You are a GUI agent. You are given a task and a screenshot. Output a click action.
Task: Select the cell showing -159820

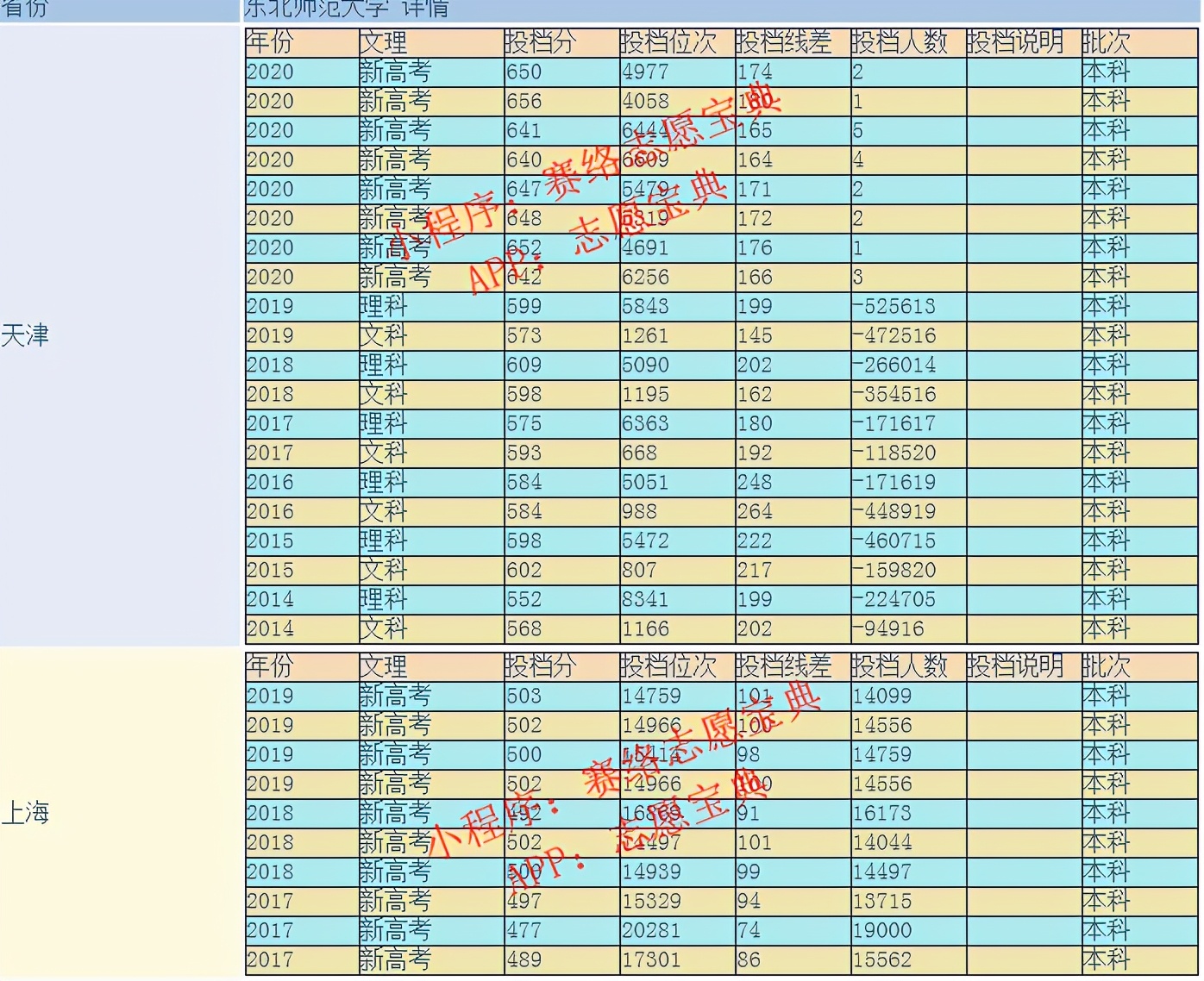[908, 570]
